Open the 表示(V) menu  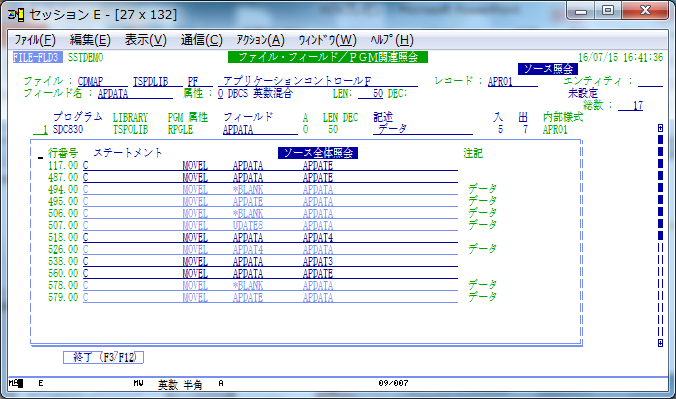[145, 40]
